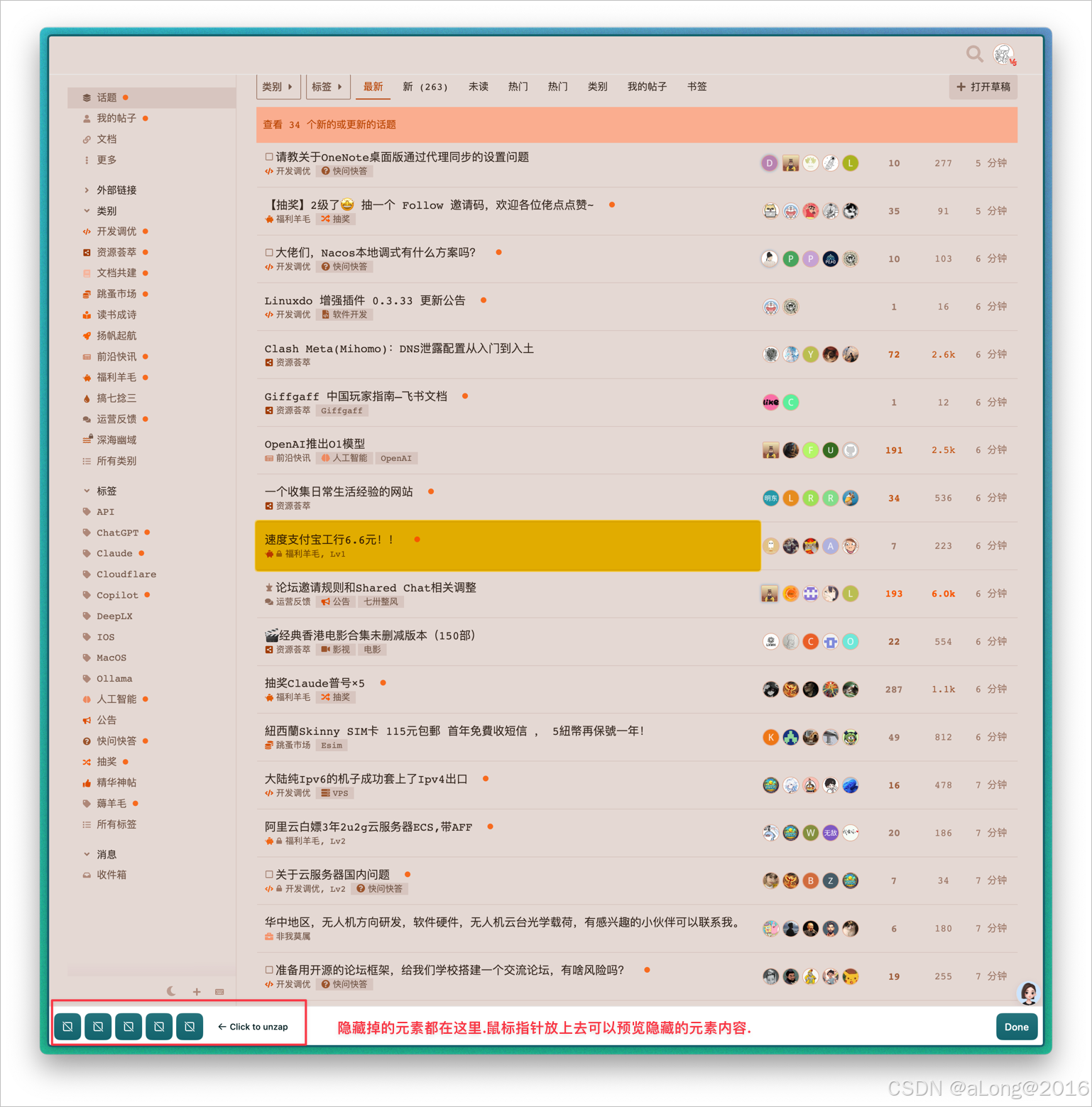Switch to the 新 (263) tab
Viewport: 1092px width, 1107px height.
[x=425, y=87]
